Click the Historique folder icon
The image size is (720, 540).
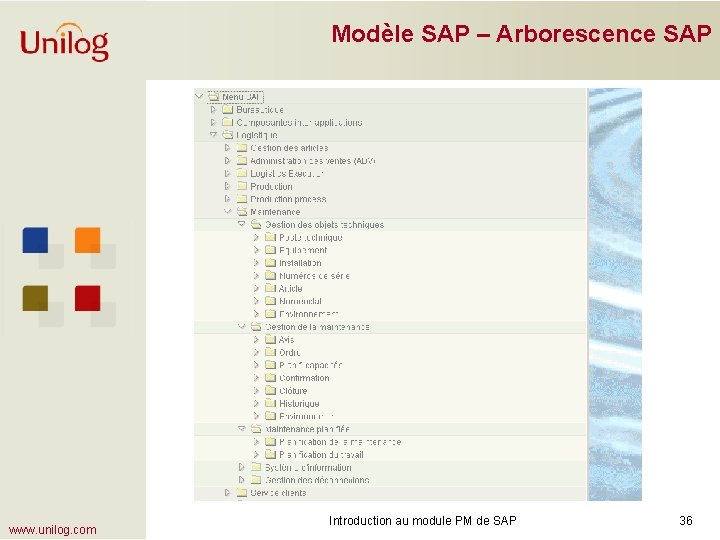(x=271, y=403)
